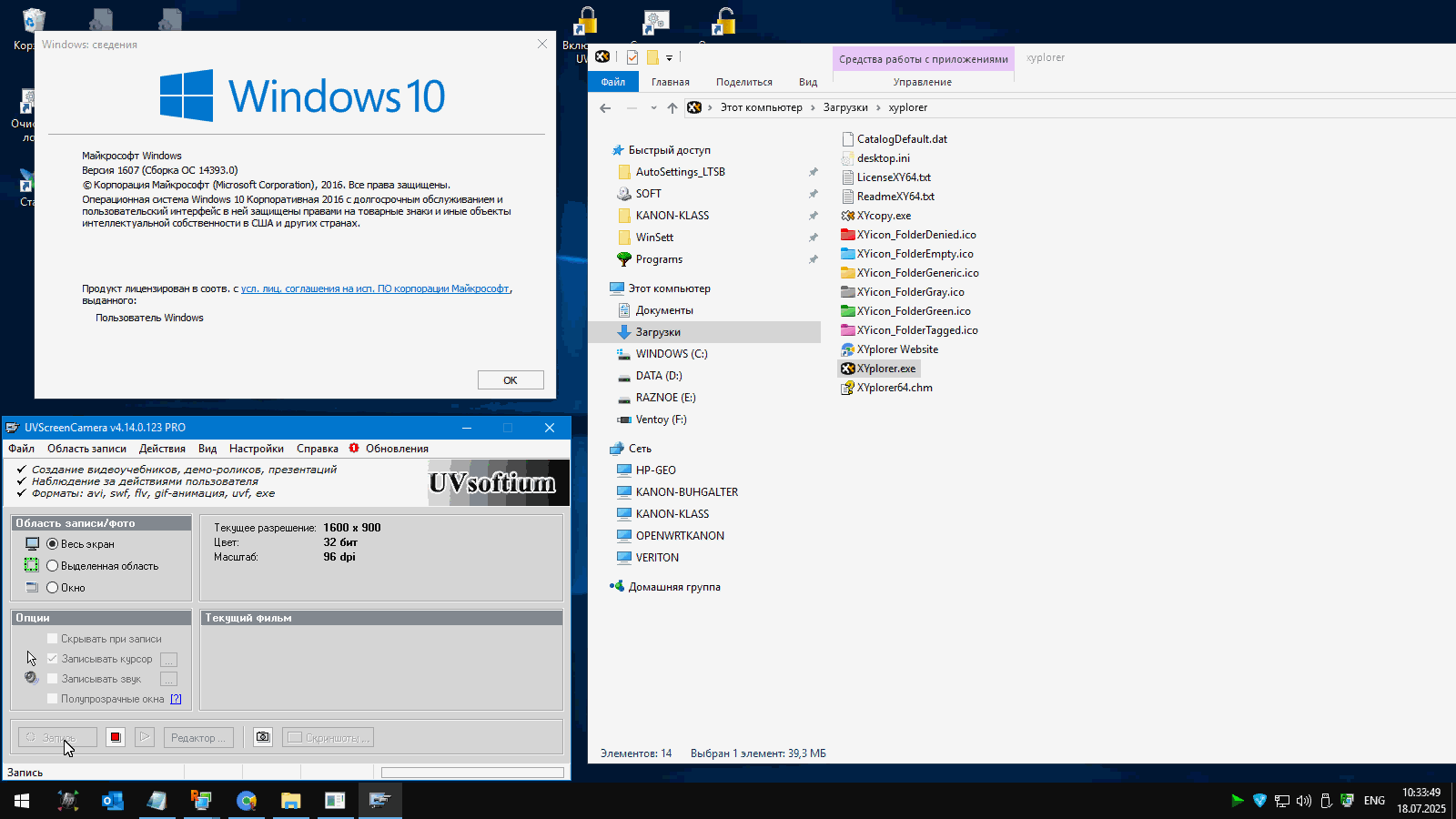This screenshot has height=819, width=1456.
Task: Click breadcrumb chevron after Загрузки
Action: 878,107
